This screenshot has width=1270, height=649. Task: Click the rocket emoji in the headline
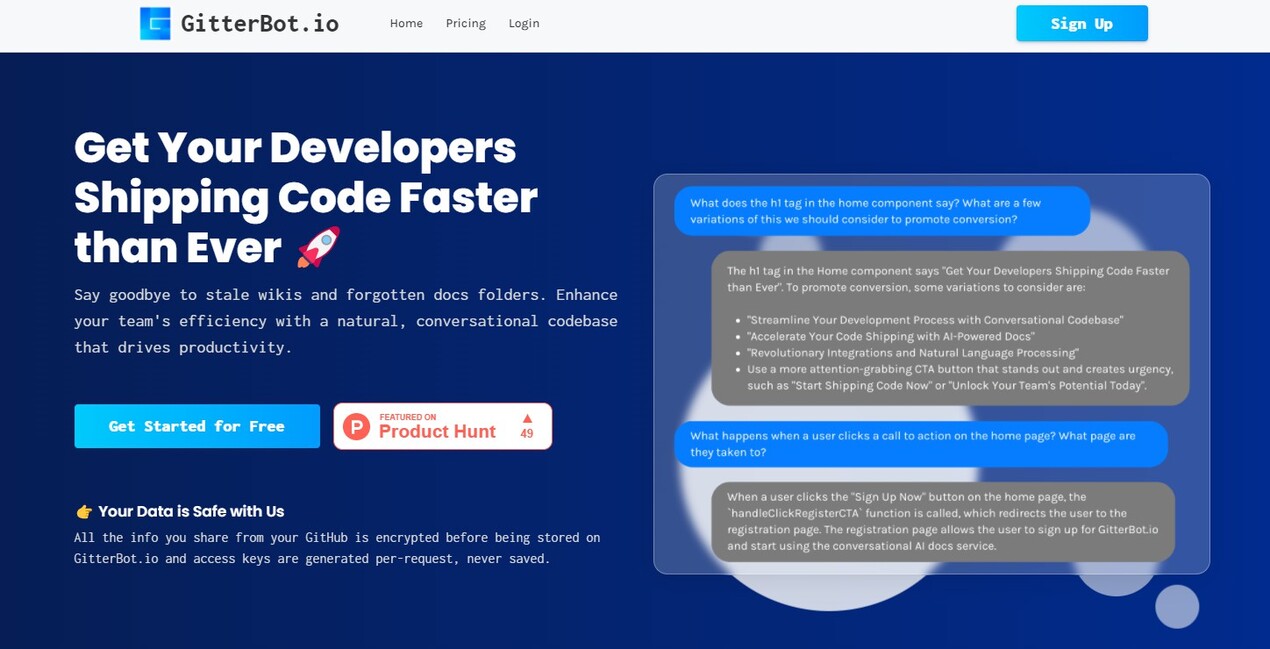coord(319,247)
